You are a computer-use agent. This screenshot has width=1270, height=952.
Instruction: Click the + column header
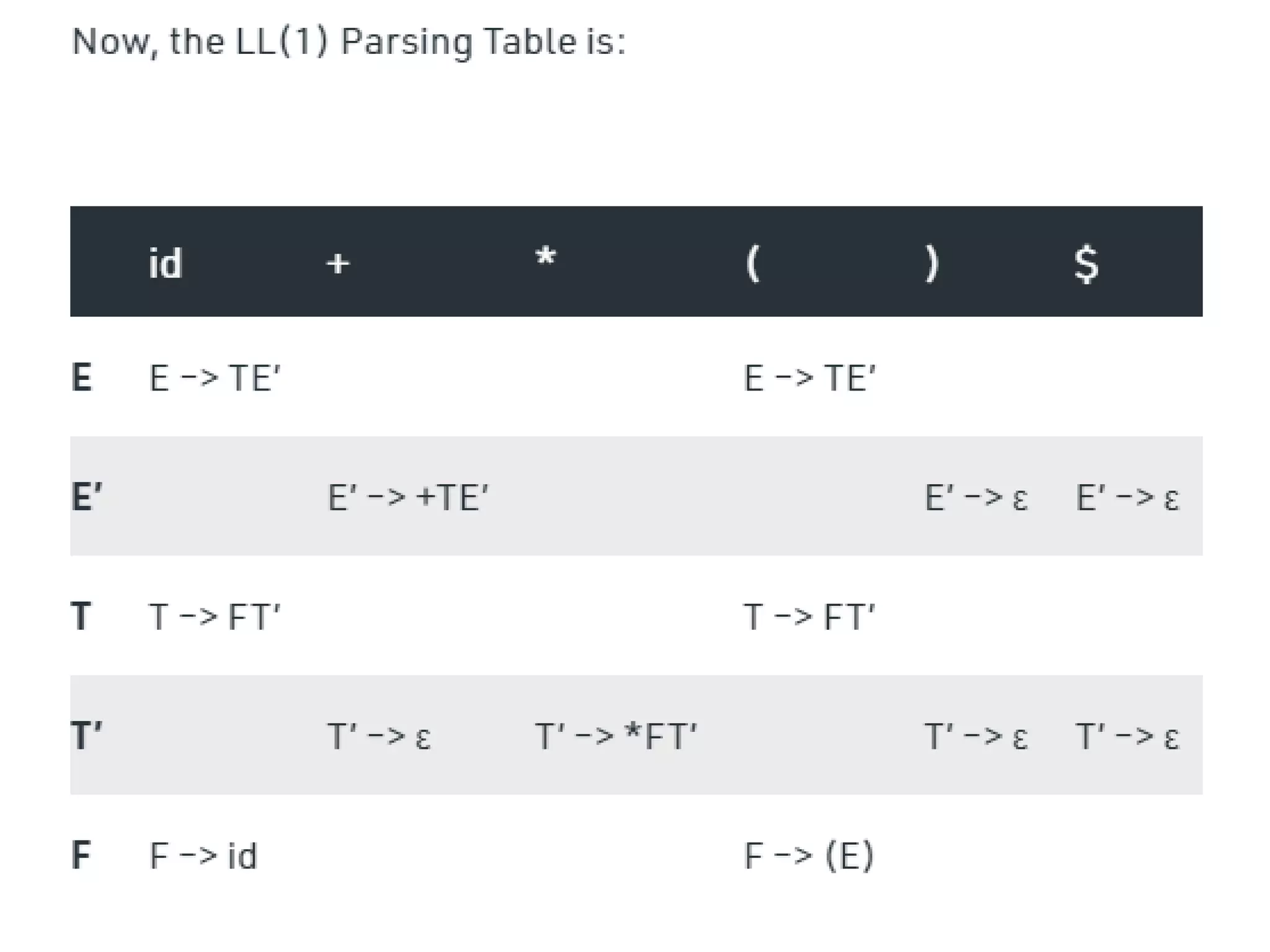pyautogui.click(x=338, y=263)
